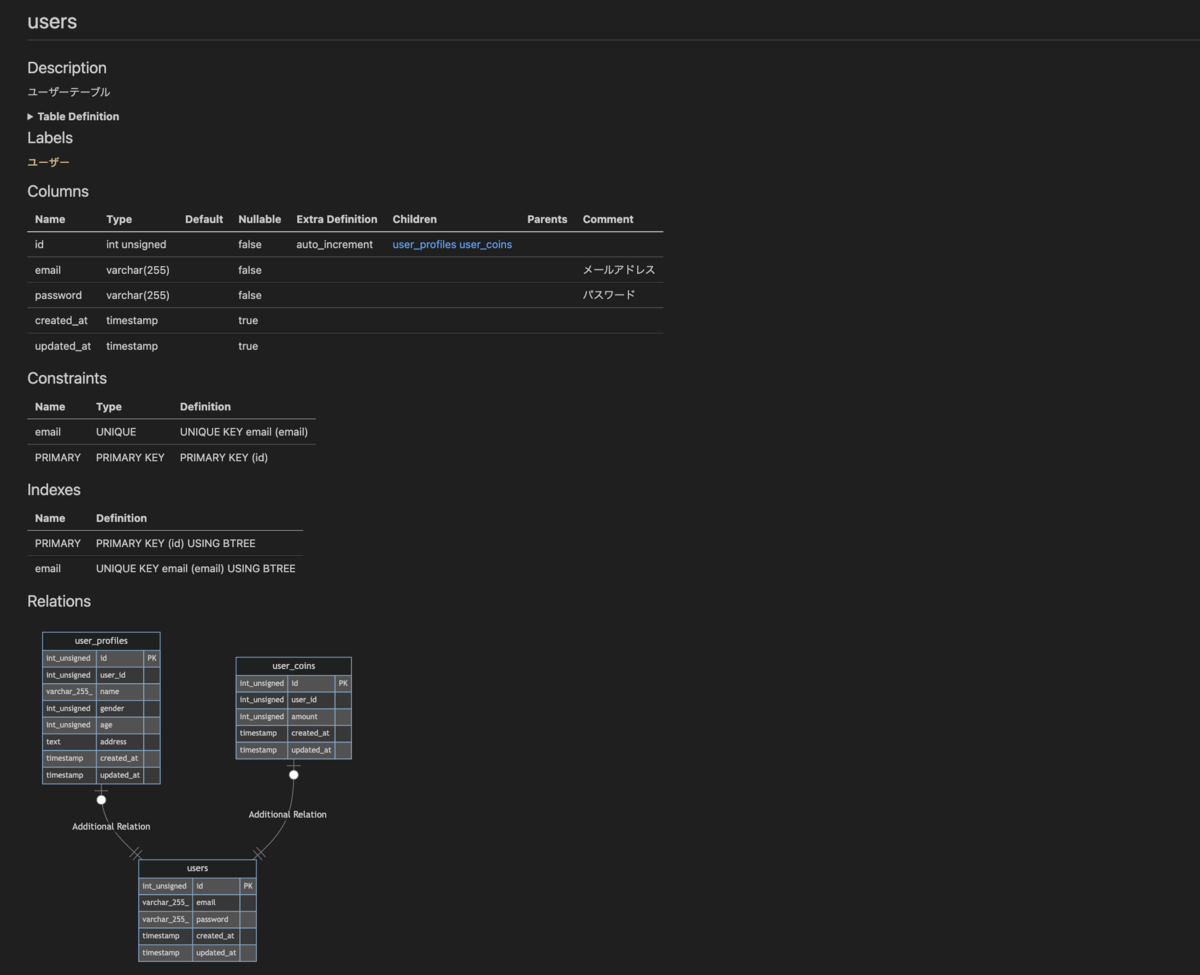This screenshot has height=975, width=1200.
Task: Select the gender field in user_profiles diagram
Action: click(120, 708)
